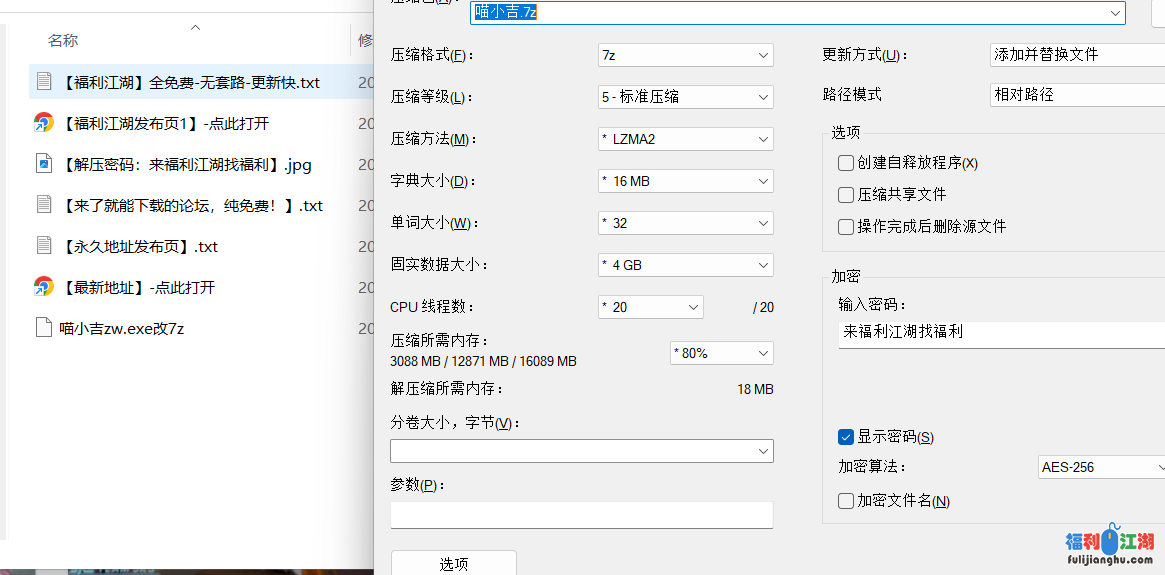Open the 加密算法 AES-256 dropdown
Image resolution: width=1165 pixels, height=575 pixels.
coord(1100,467)
